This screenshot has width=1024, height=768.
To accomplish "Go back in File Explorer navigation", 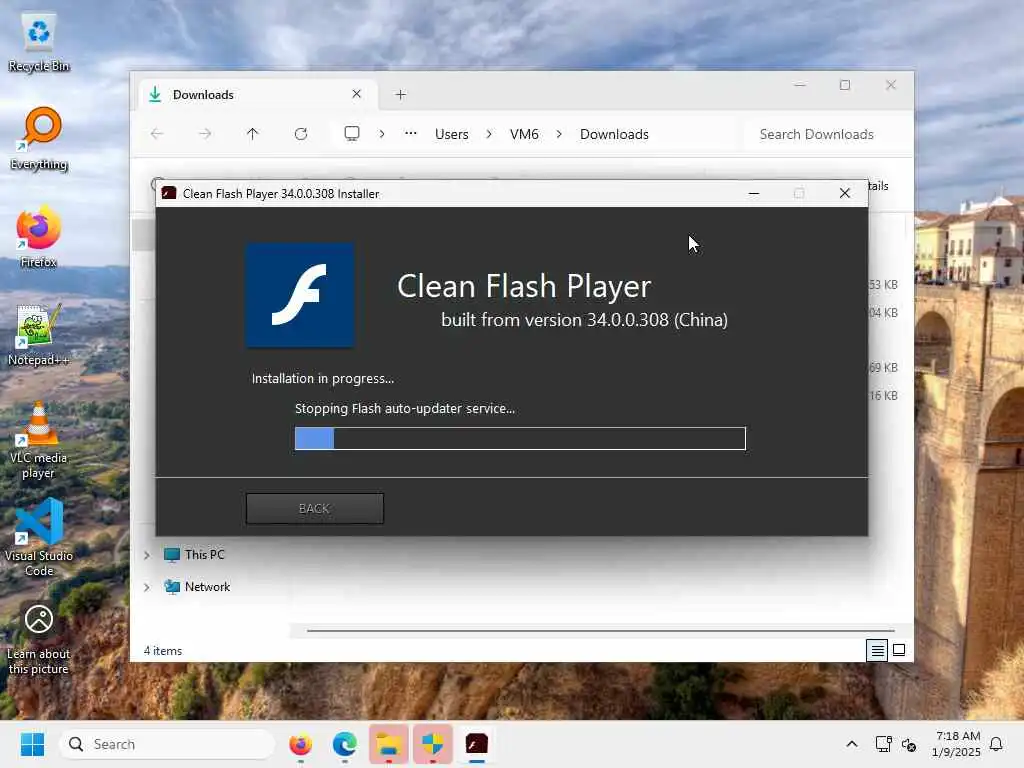I will tap(157, 134).
